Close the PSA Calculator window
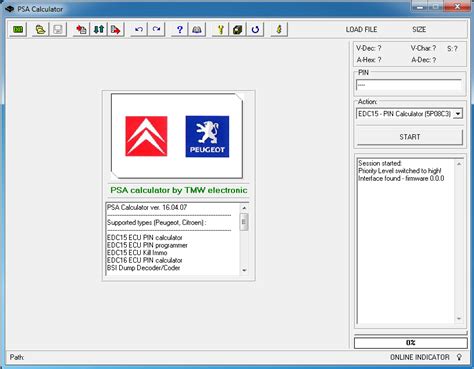Viewport: 474px width, 369px height. (457, 6)
